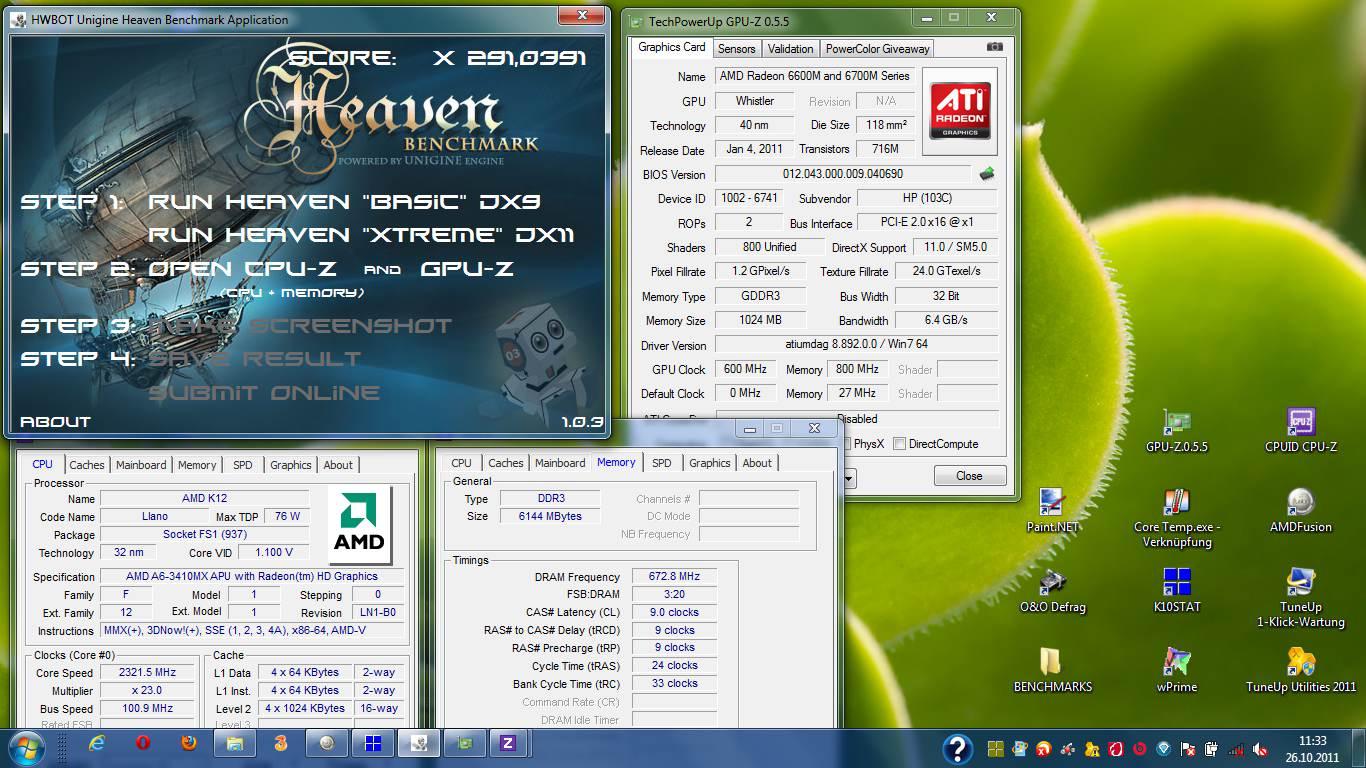The image size is (1366, 768).
Task: Click the Memory Size value 6144 MBytes
Action: (550, 516)
